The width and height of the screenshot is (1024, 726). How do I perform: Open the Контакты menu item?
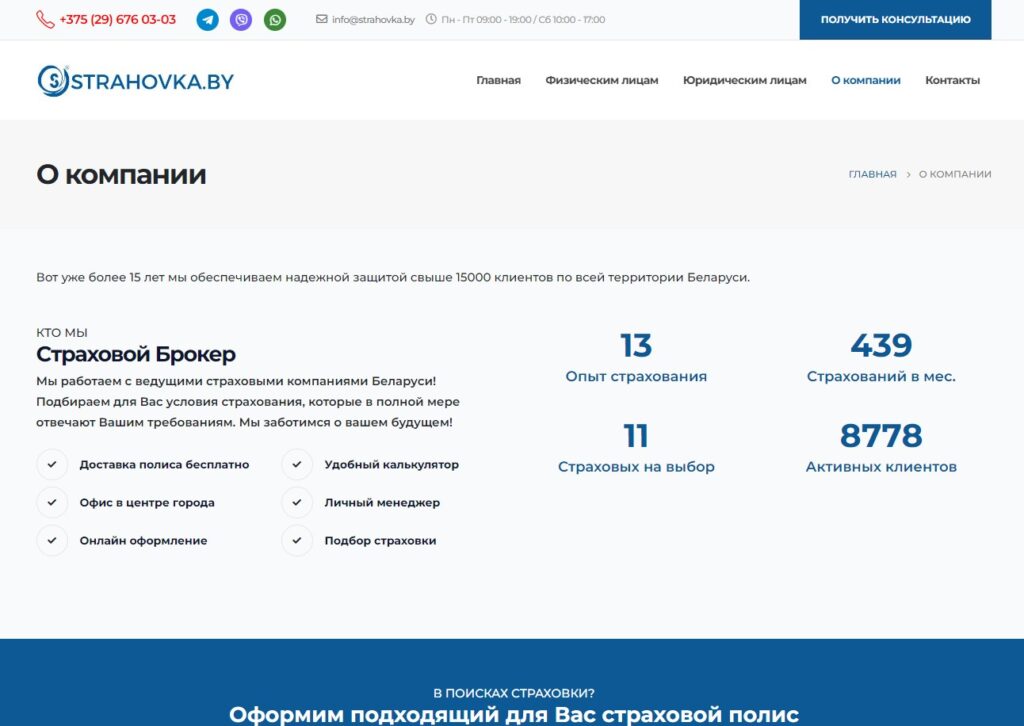point(952,80)
